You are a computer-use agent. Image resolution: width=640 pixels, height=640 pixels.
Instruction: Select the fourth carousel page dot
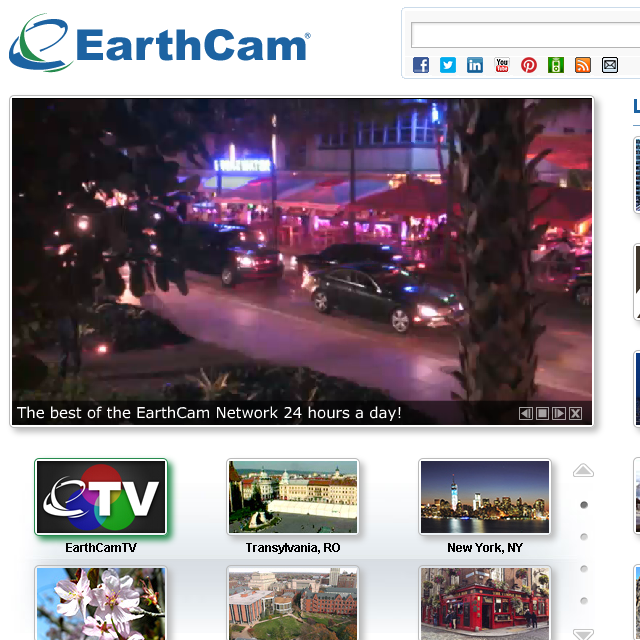[x=584, y=600]
